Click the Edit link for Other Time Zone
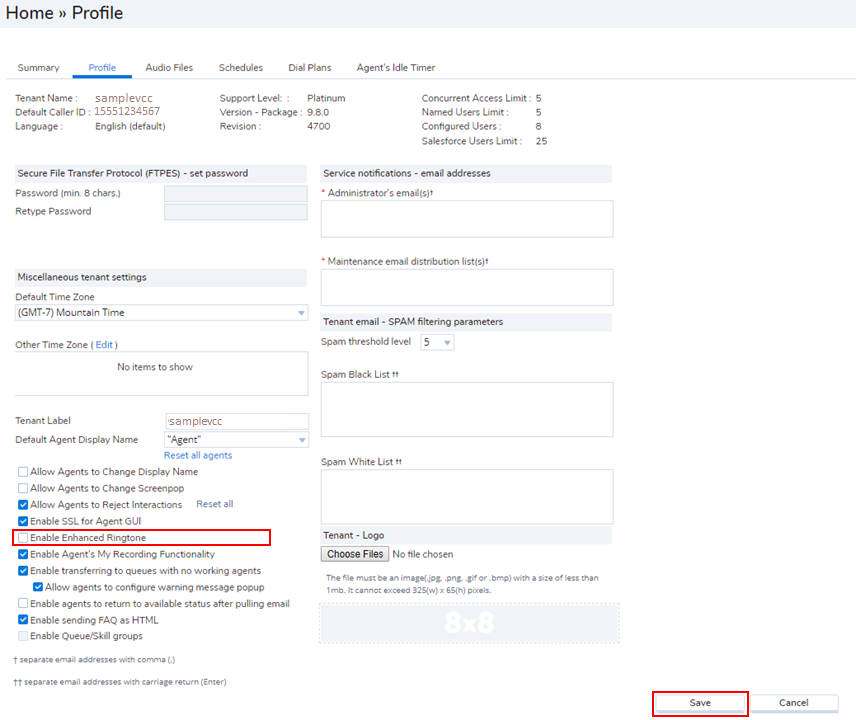 [104, 345]
